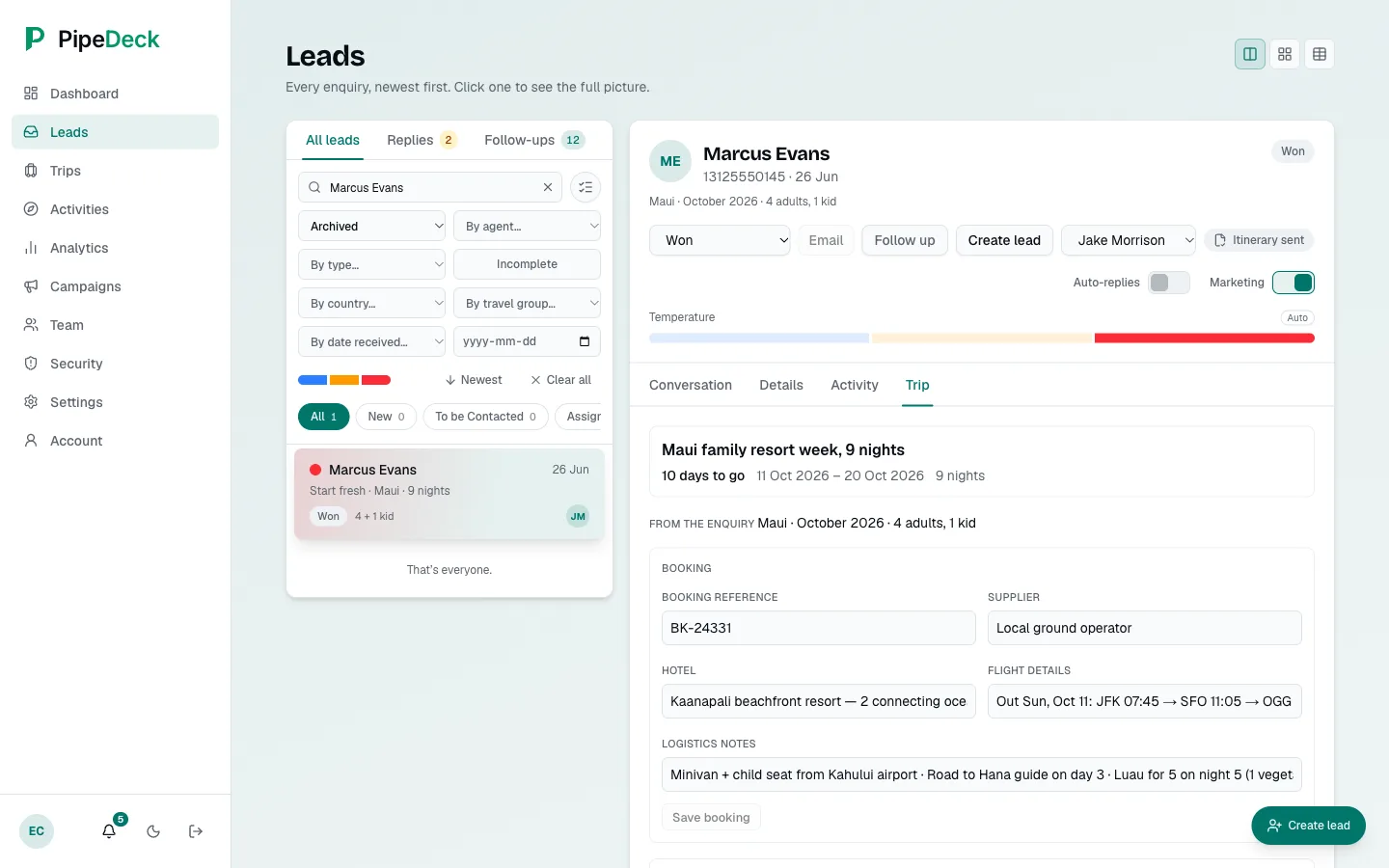Open the Account page
This screenshot has width=1389, height=868.
coord(115,441)
